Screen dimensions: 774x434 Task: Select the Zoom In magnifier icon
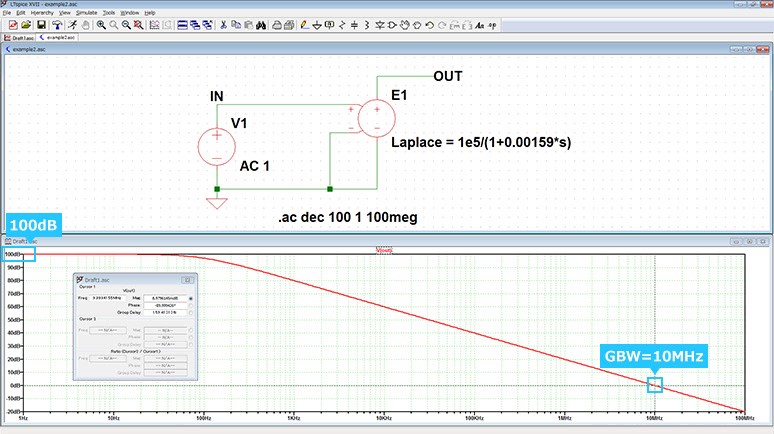[x=102, y=24]
